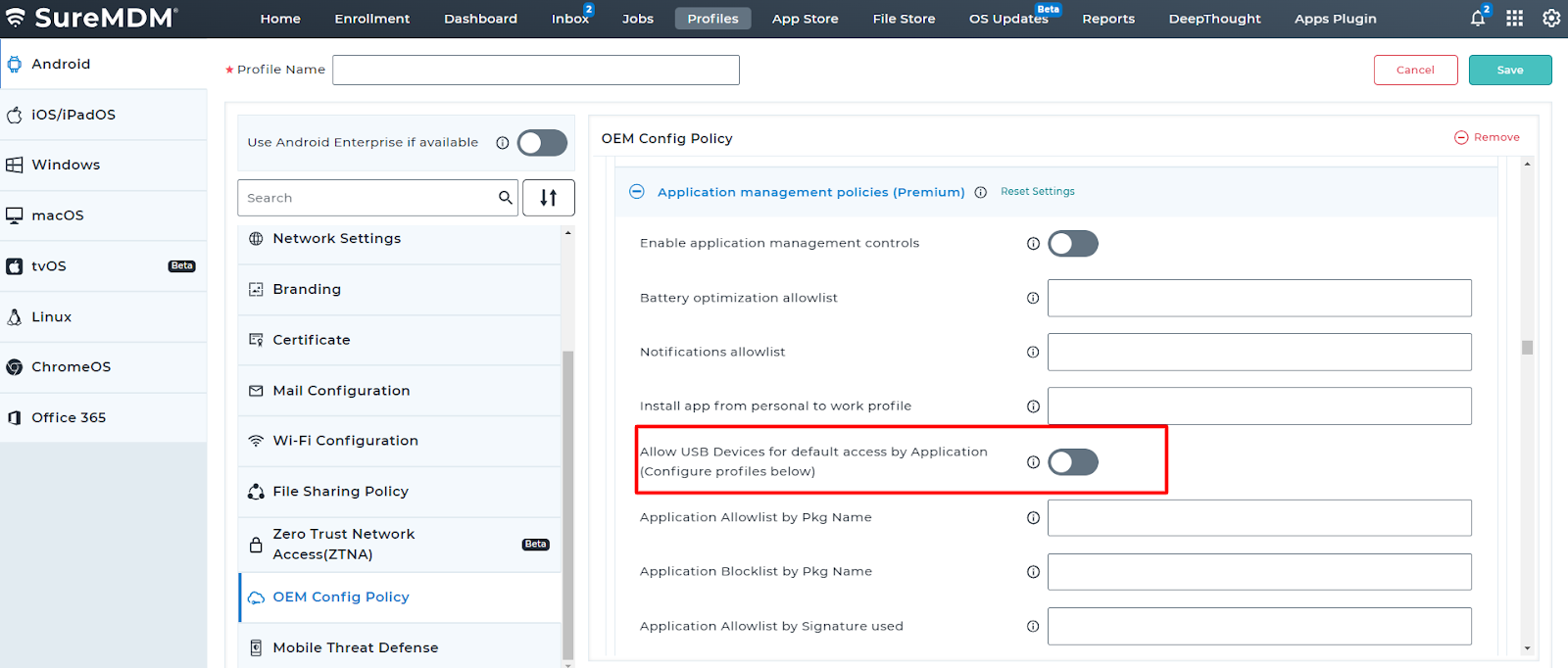Open notifications bell icon
This screenshot has height=668, width=1568.
(x=1478, y=19)
